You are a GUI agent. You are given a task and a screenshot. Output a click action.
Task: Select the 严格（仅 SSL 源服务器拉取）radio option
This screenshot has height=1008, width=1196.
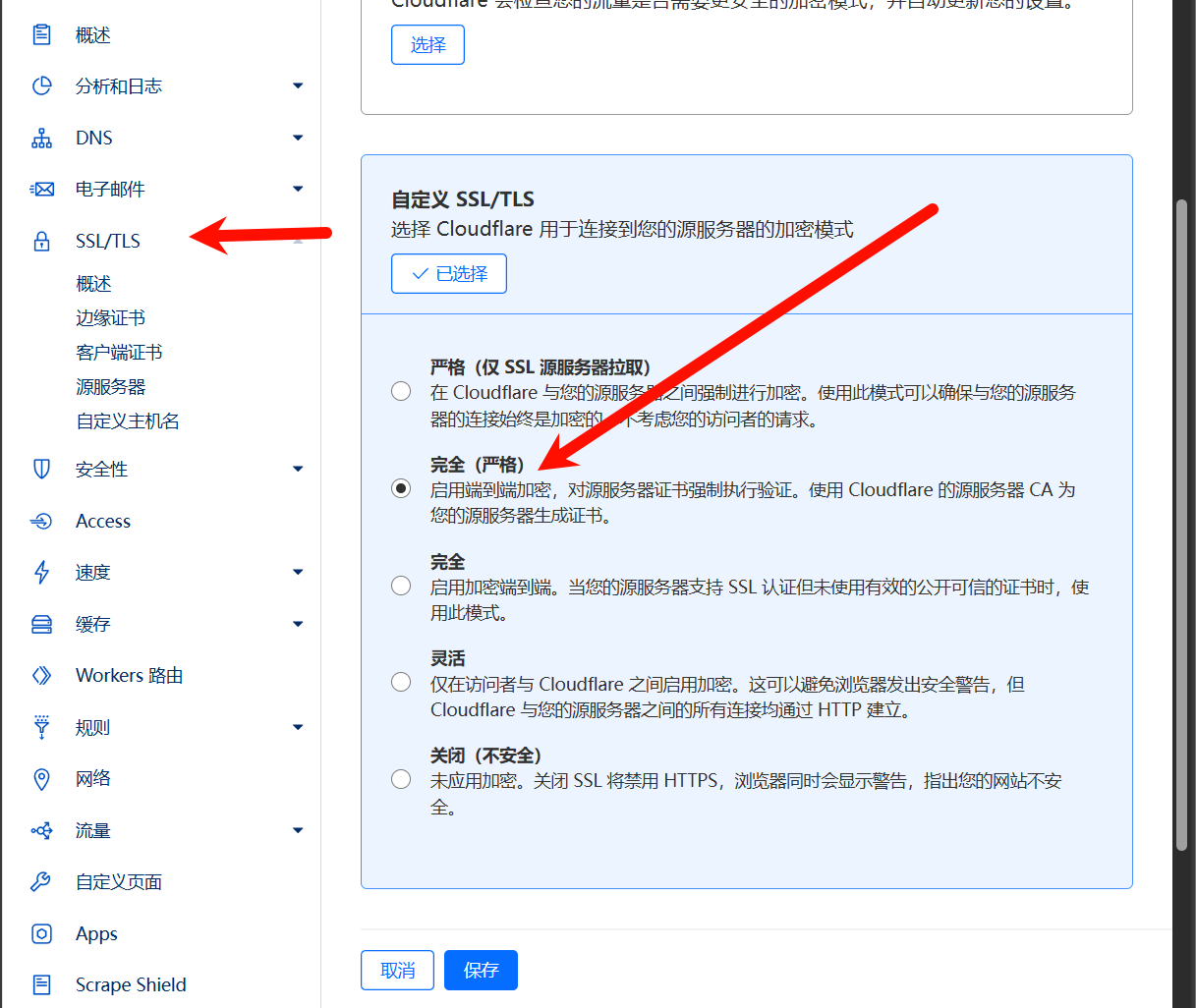coord(401,391)
